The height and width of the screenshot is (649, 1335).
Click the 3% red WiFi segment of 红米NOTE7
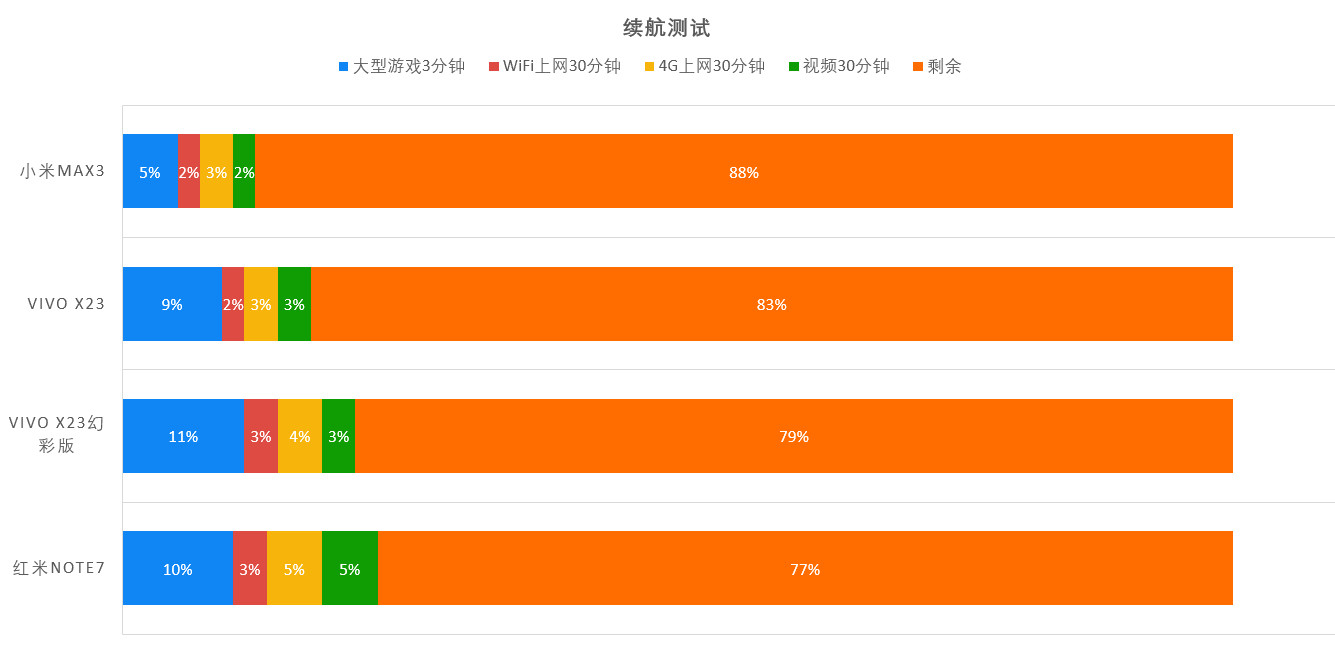250,568
